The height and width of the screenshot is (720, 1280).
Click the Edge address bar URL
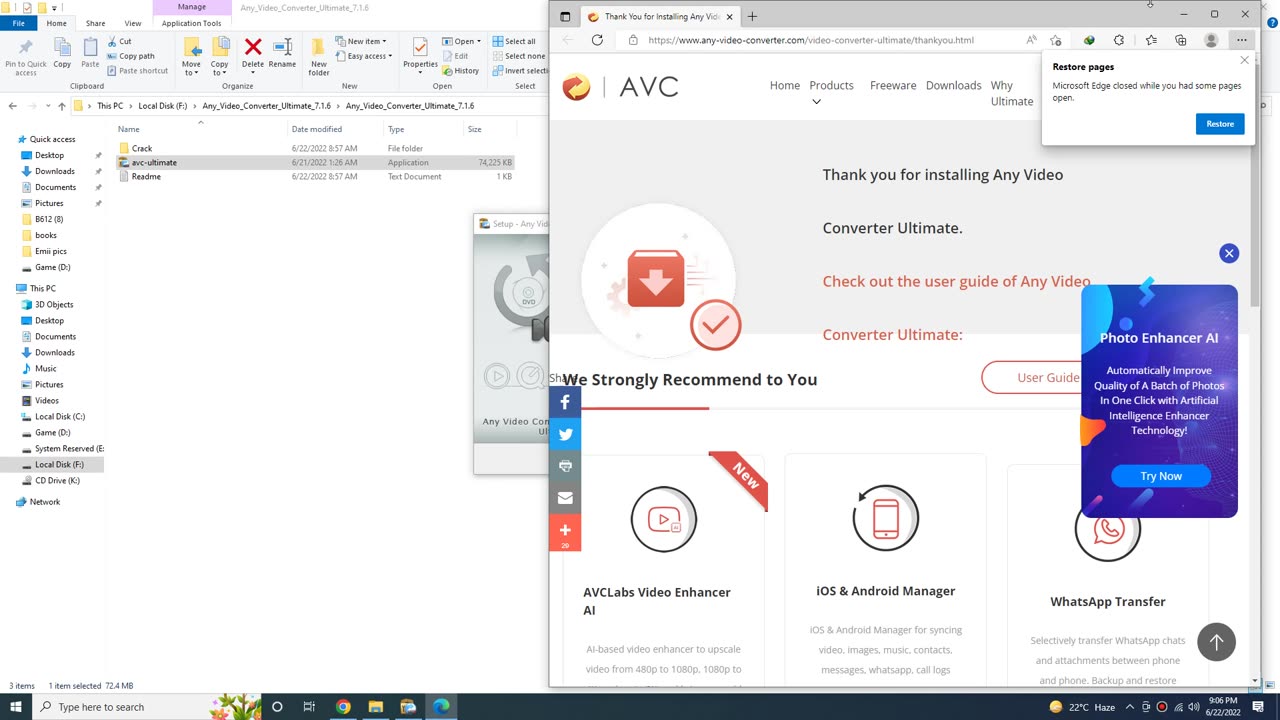811,40
